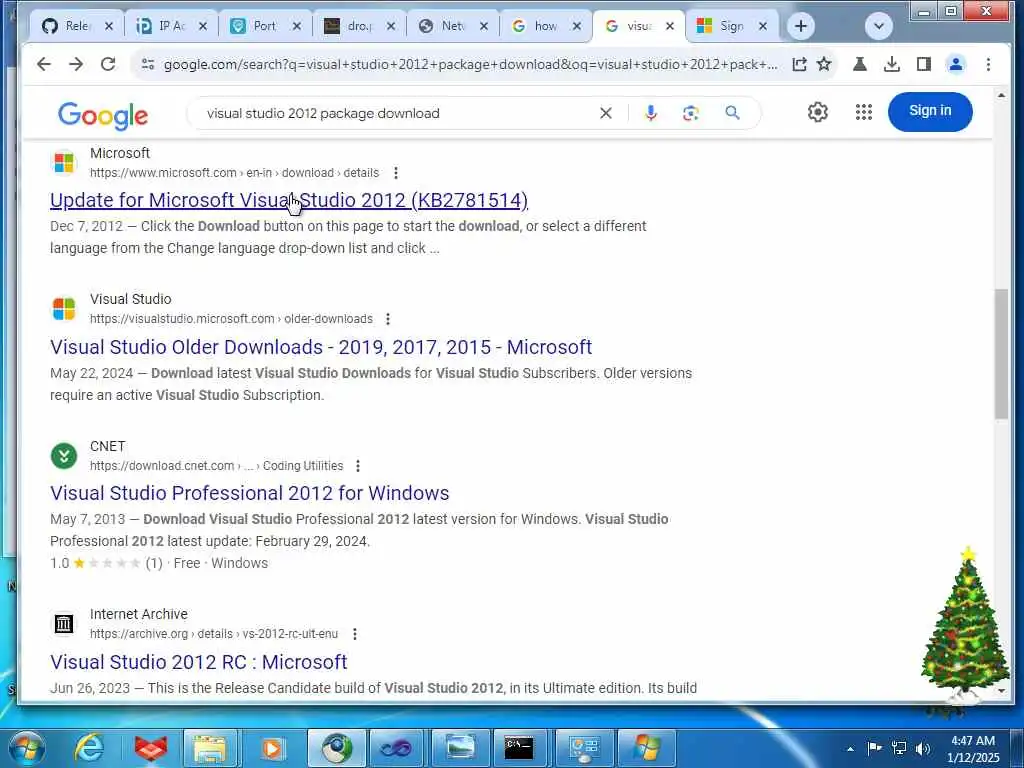Clear the Google search box
Screen dimensions: 1024x768
click(x=605, y=113)
